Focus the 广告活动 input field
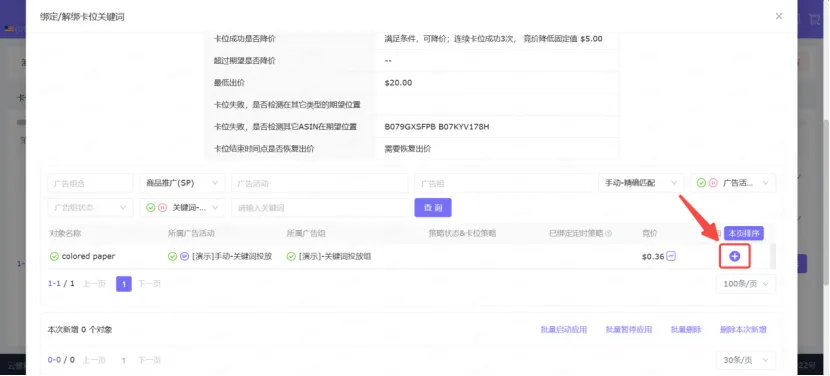Viewport: 830px width, 376px height. (320, 183)
